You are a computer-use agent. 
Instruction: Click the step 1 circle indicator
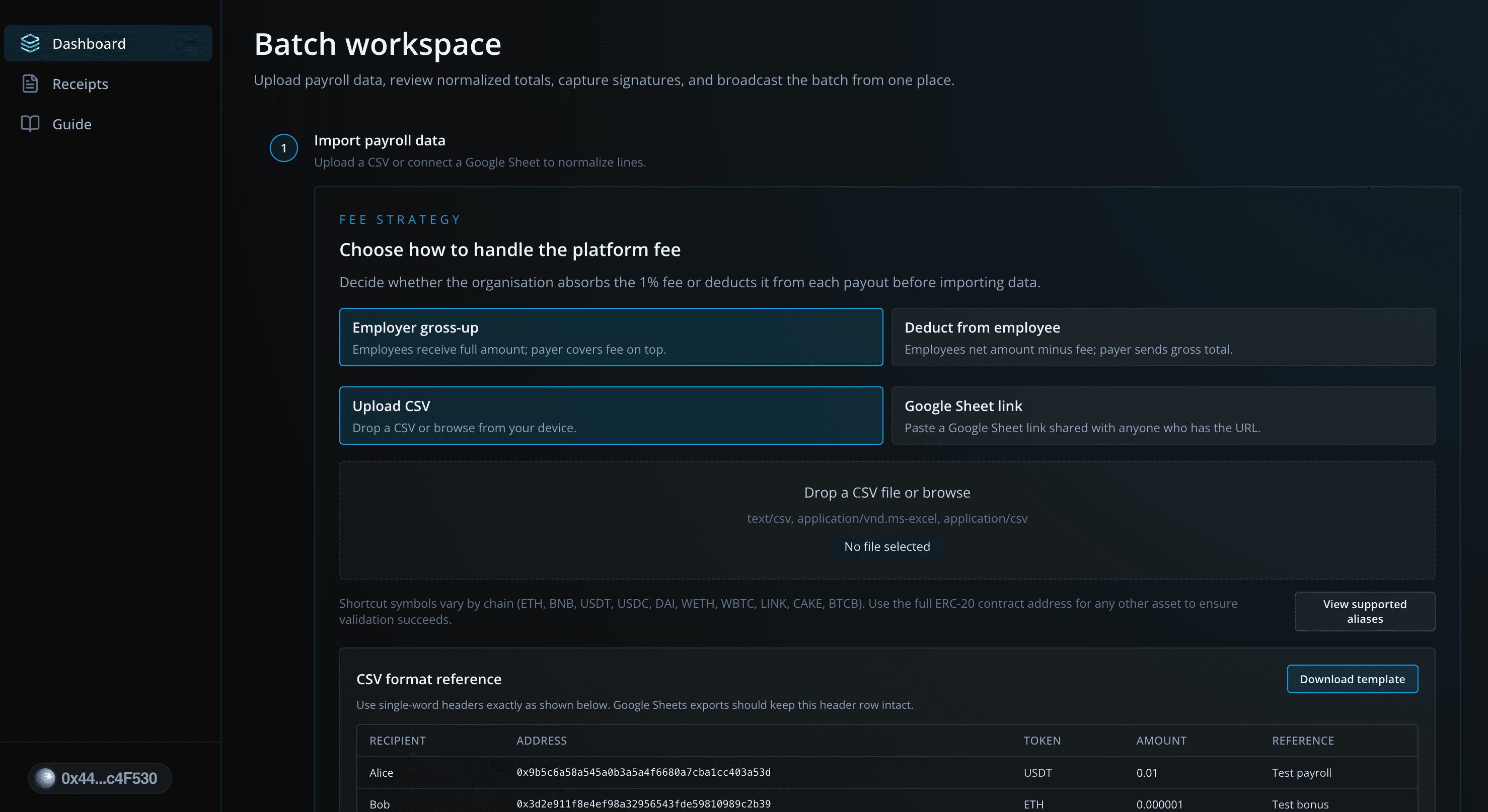click(283, 148)
